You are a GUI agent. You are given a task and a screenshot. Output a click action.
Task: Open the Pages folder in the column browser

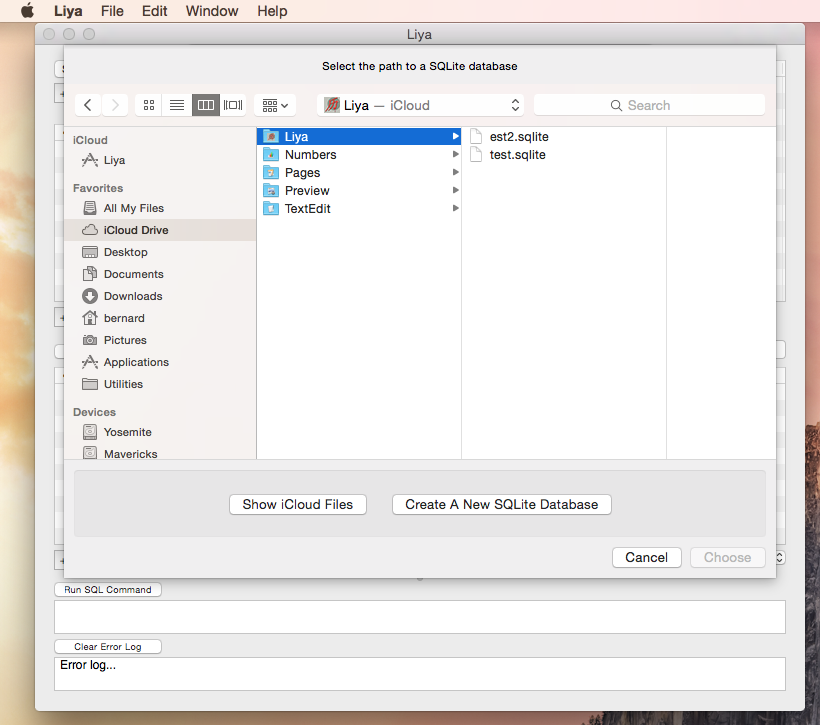300,172
